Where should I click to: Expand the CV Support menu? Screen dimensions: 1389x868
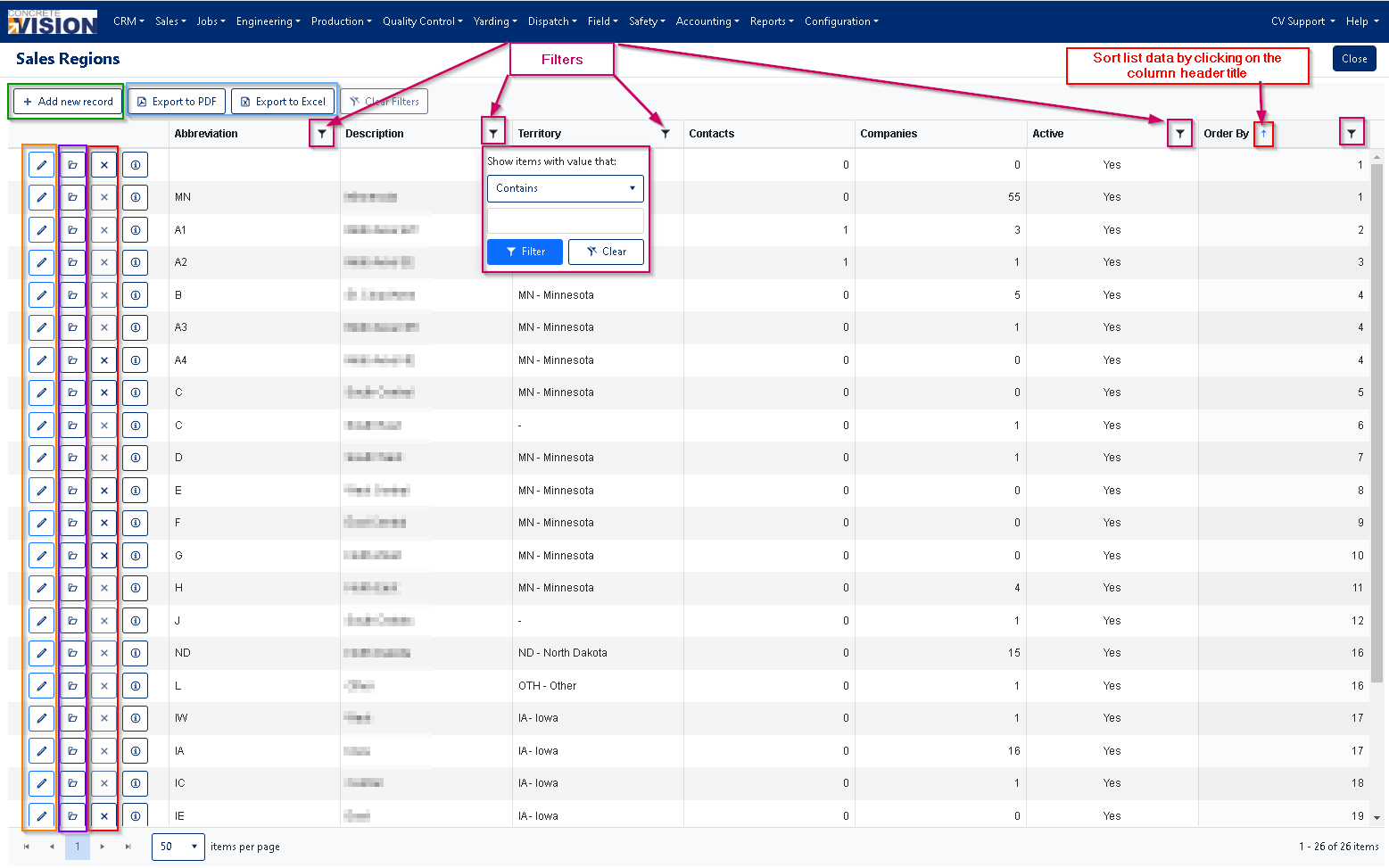click(1302, 21)
